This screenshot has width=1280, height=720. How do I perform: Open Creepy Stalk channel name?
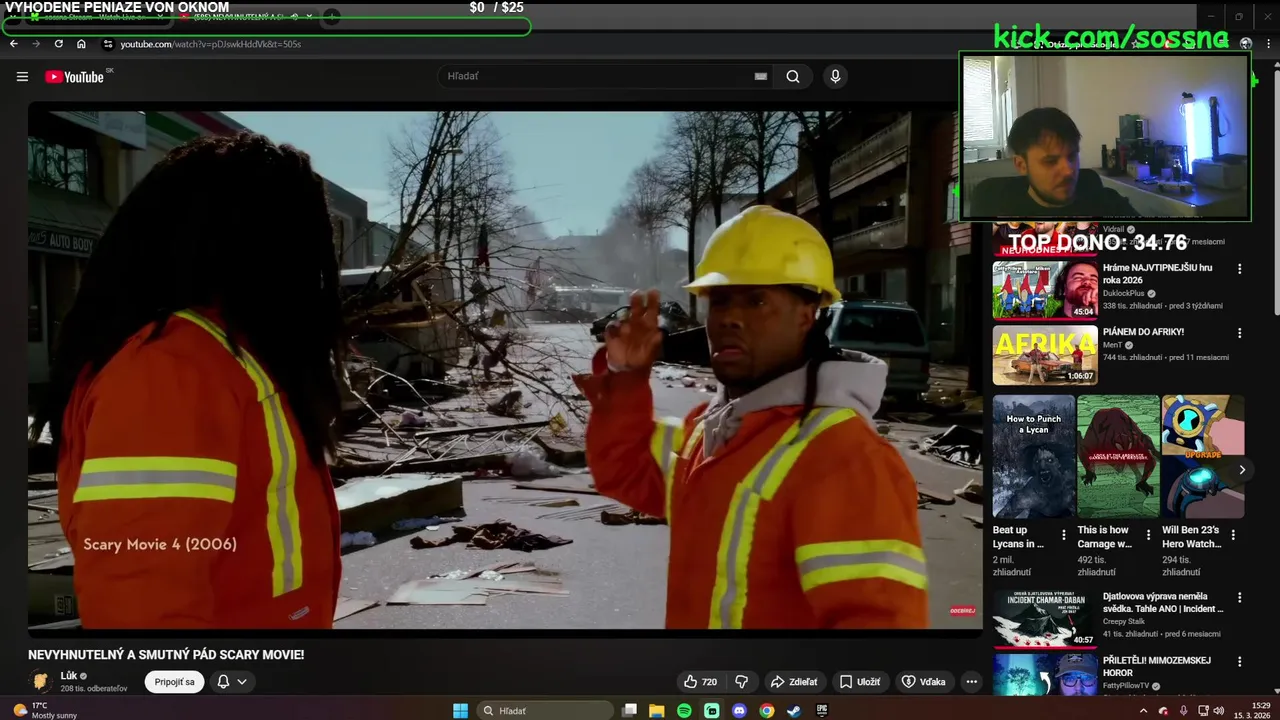coord(1124,622)
